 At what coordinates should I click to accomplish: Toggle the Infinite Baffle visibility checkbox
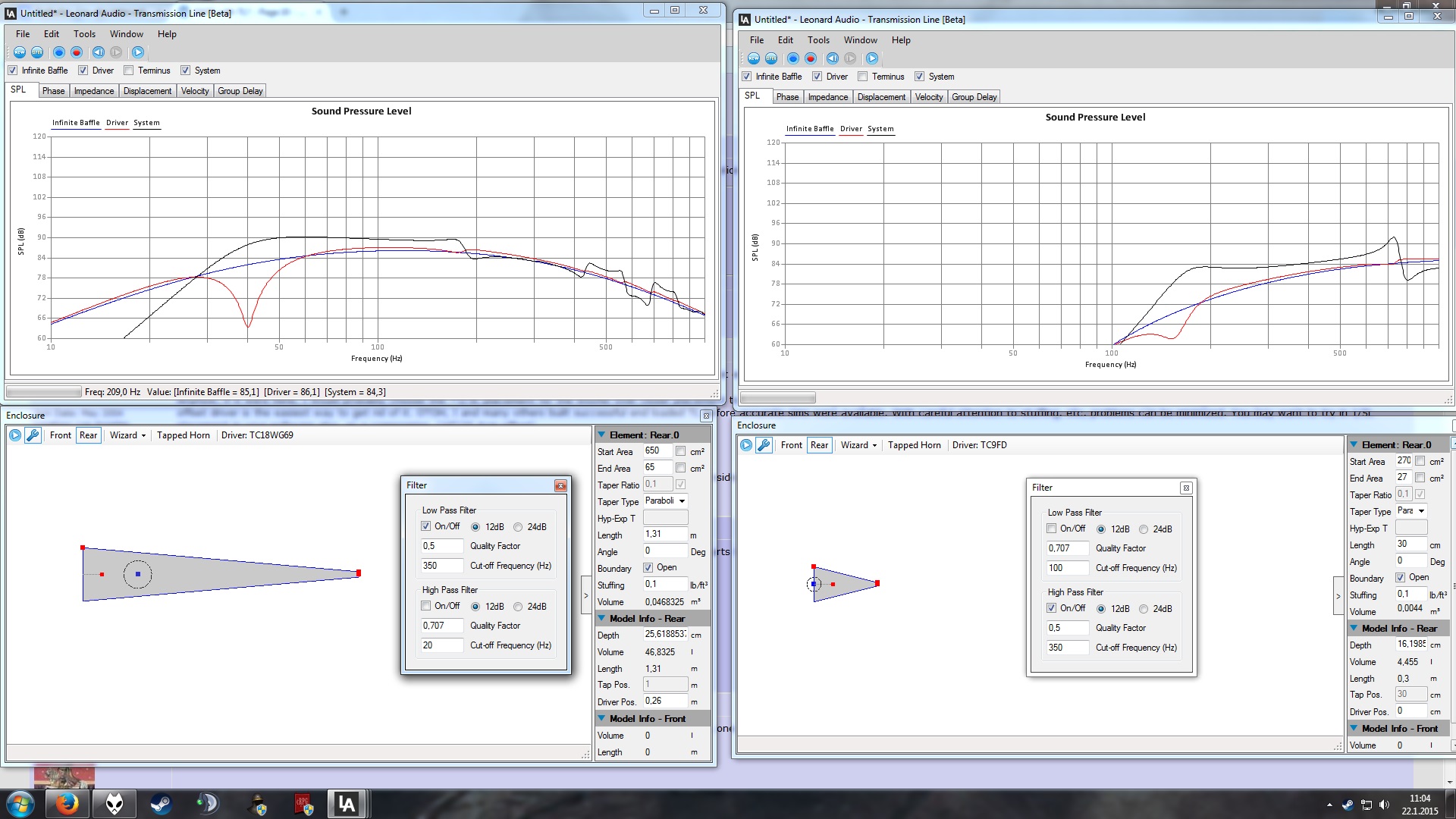click(14, 70)
